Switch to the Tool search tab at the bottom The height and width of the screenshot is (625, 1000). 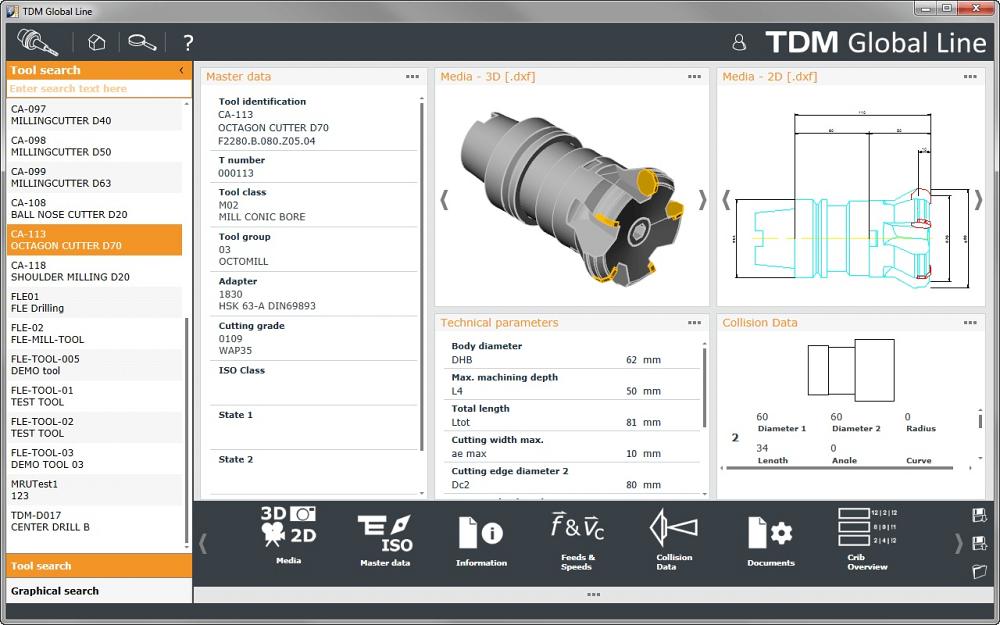pyautogui.click(x=99, y=566)
